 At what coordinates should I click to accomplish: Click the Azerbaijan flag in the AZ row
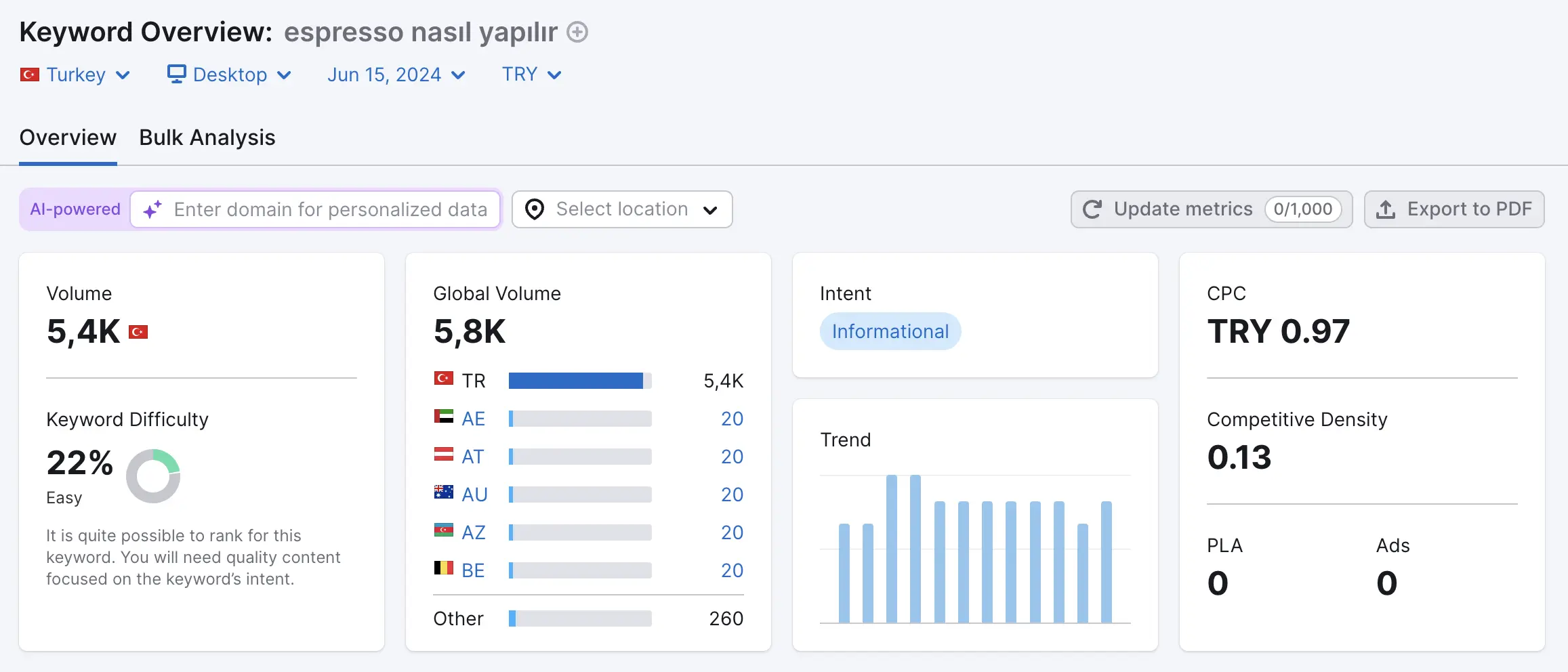tap(444, 530)
